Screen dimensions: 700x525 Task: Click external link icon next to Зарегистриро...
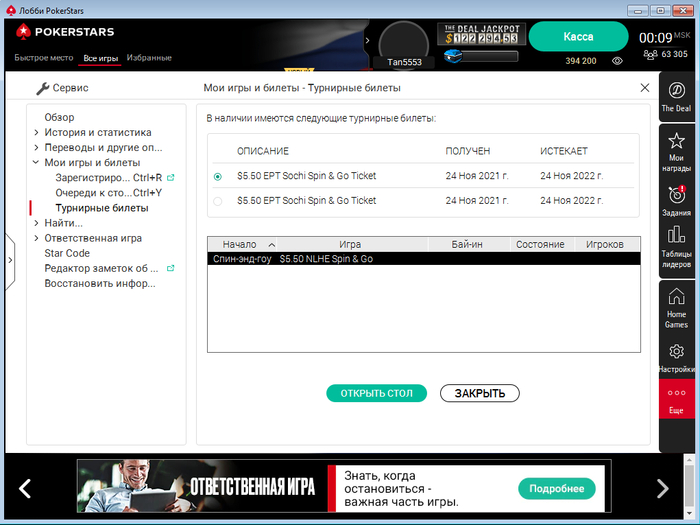click(170, 178)
